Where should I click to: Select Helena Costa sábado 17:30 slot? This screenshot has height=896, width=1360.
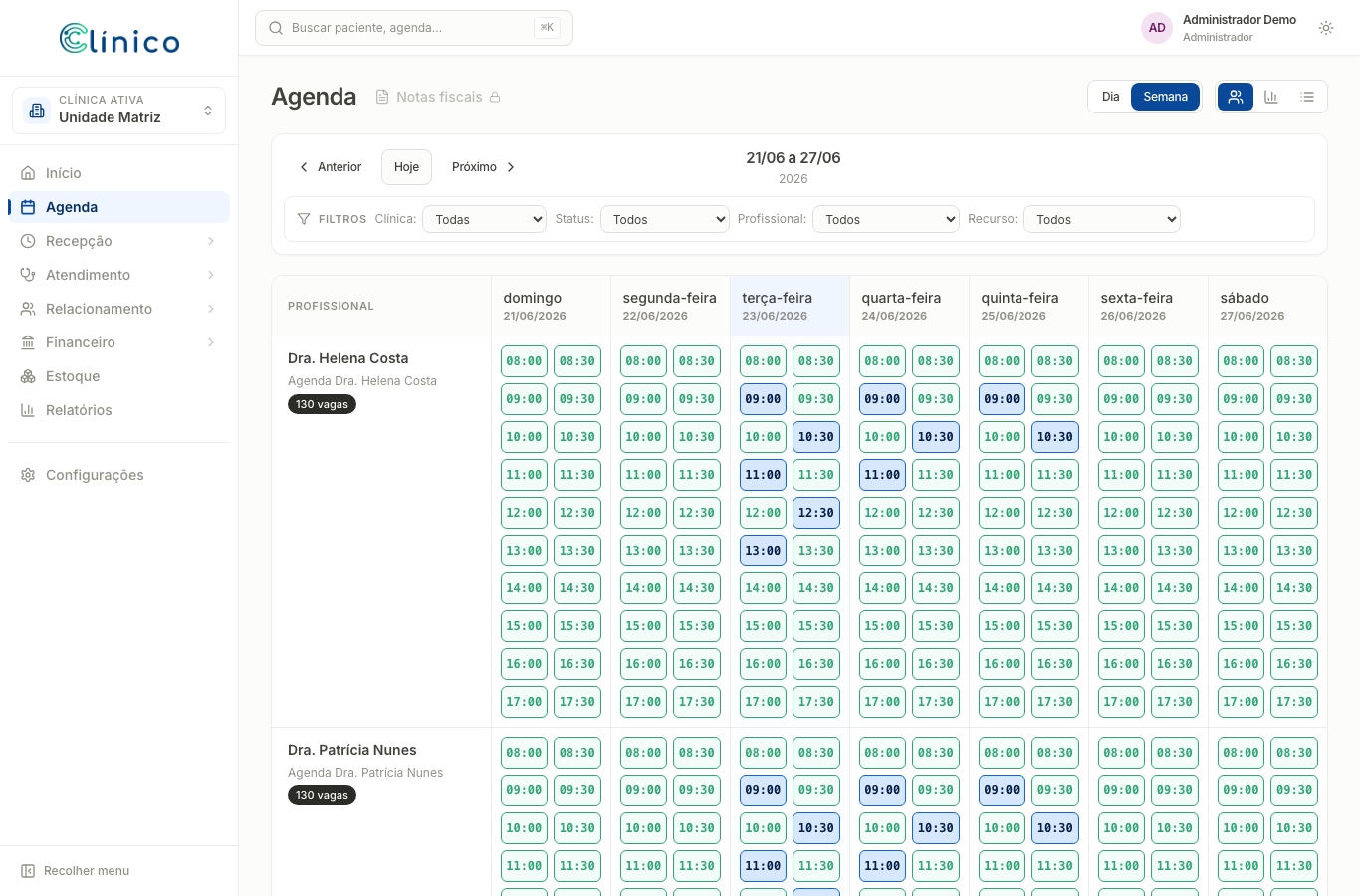(x=1294, y=702)
